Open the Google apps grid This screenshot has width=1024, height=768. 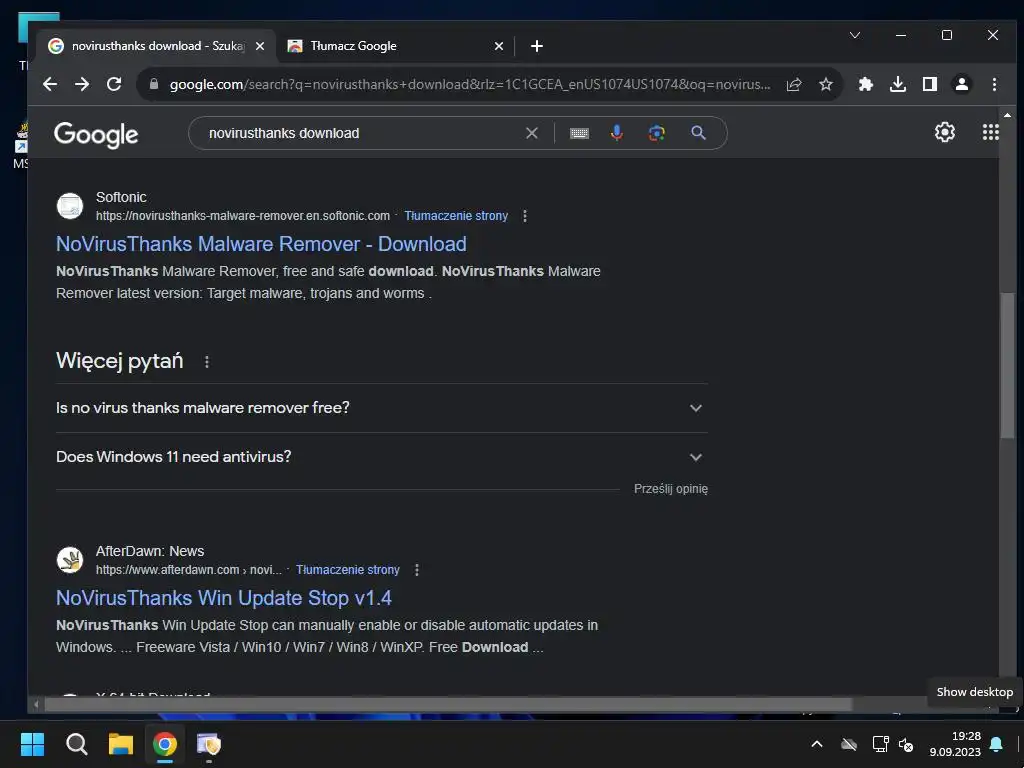[x=991, y=133]
